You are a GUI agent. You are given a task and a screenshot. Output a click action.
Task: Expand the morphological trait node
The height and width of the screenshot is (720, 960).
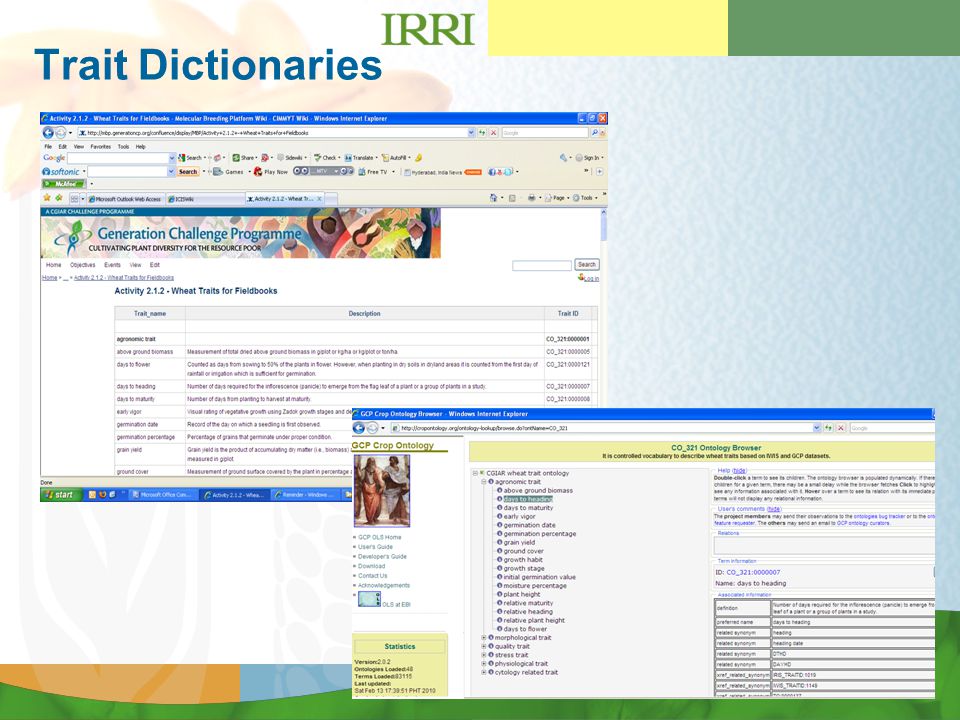(484, 638)
